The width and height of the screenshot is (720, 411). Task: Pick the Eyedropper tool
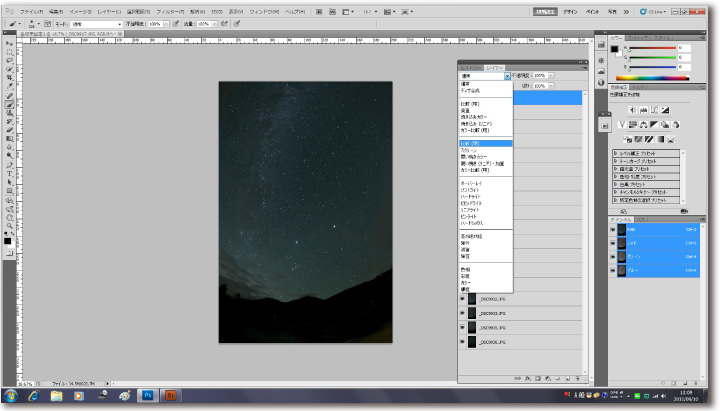(9, 88)
